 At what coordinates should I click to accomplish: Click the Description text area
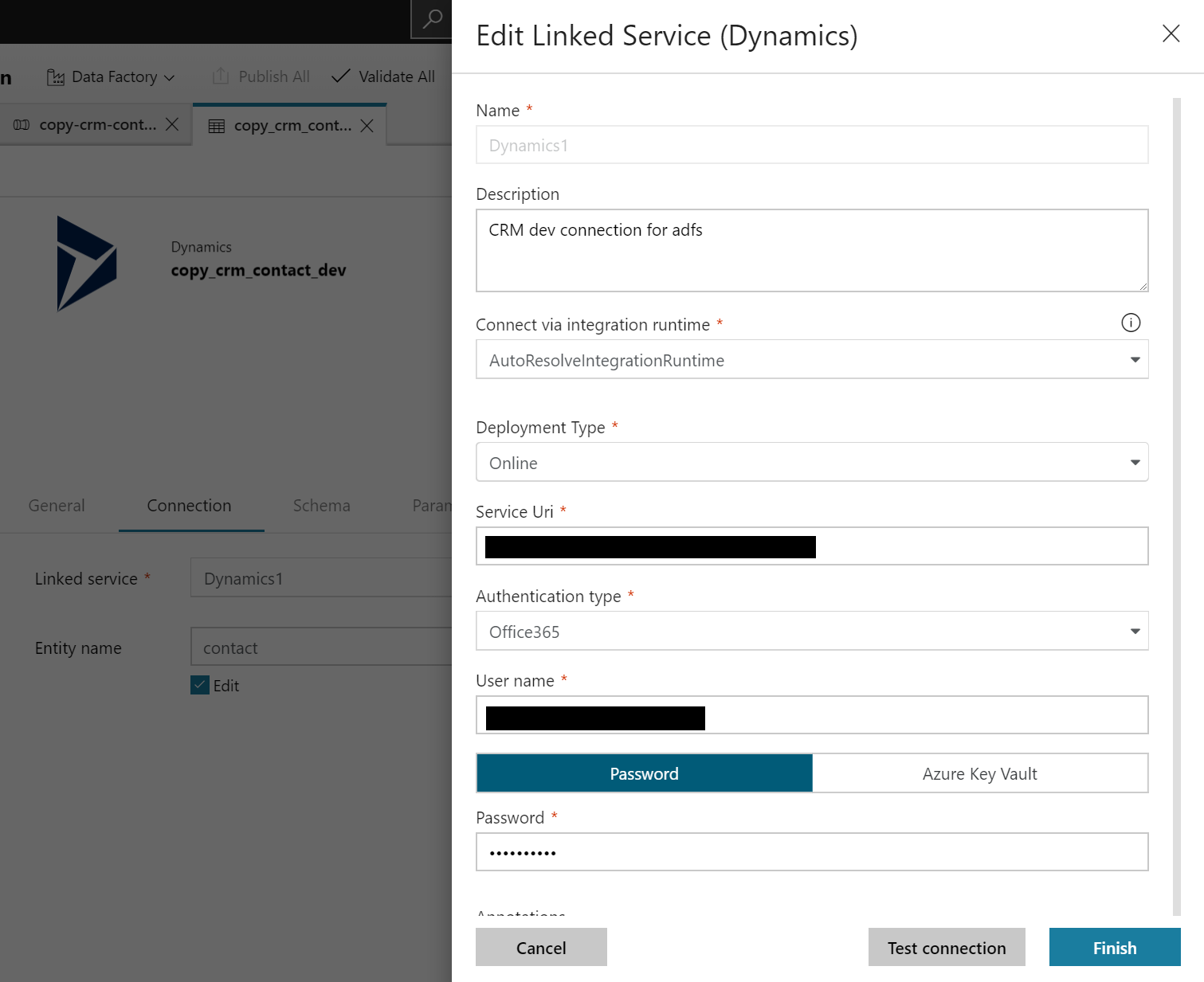[812, 250]
